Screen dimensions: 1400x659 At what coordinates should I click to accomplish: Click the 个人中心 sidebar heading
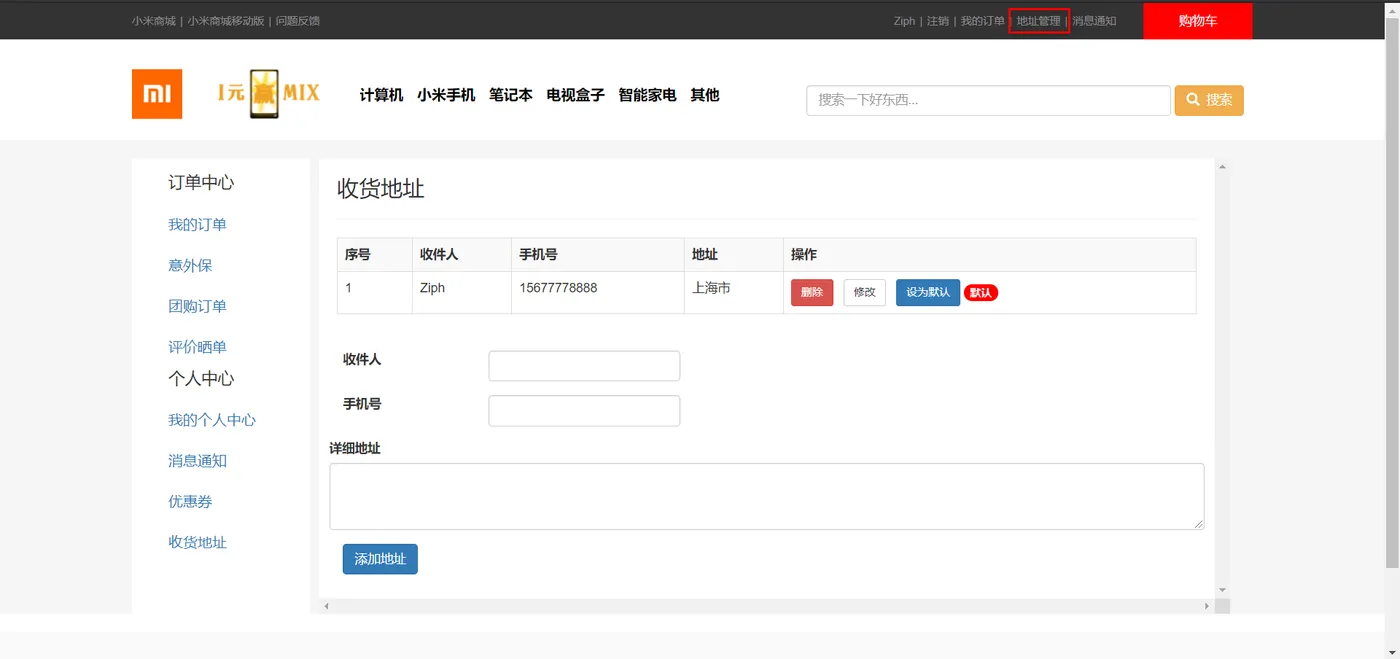click(x=201, y=379)
